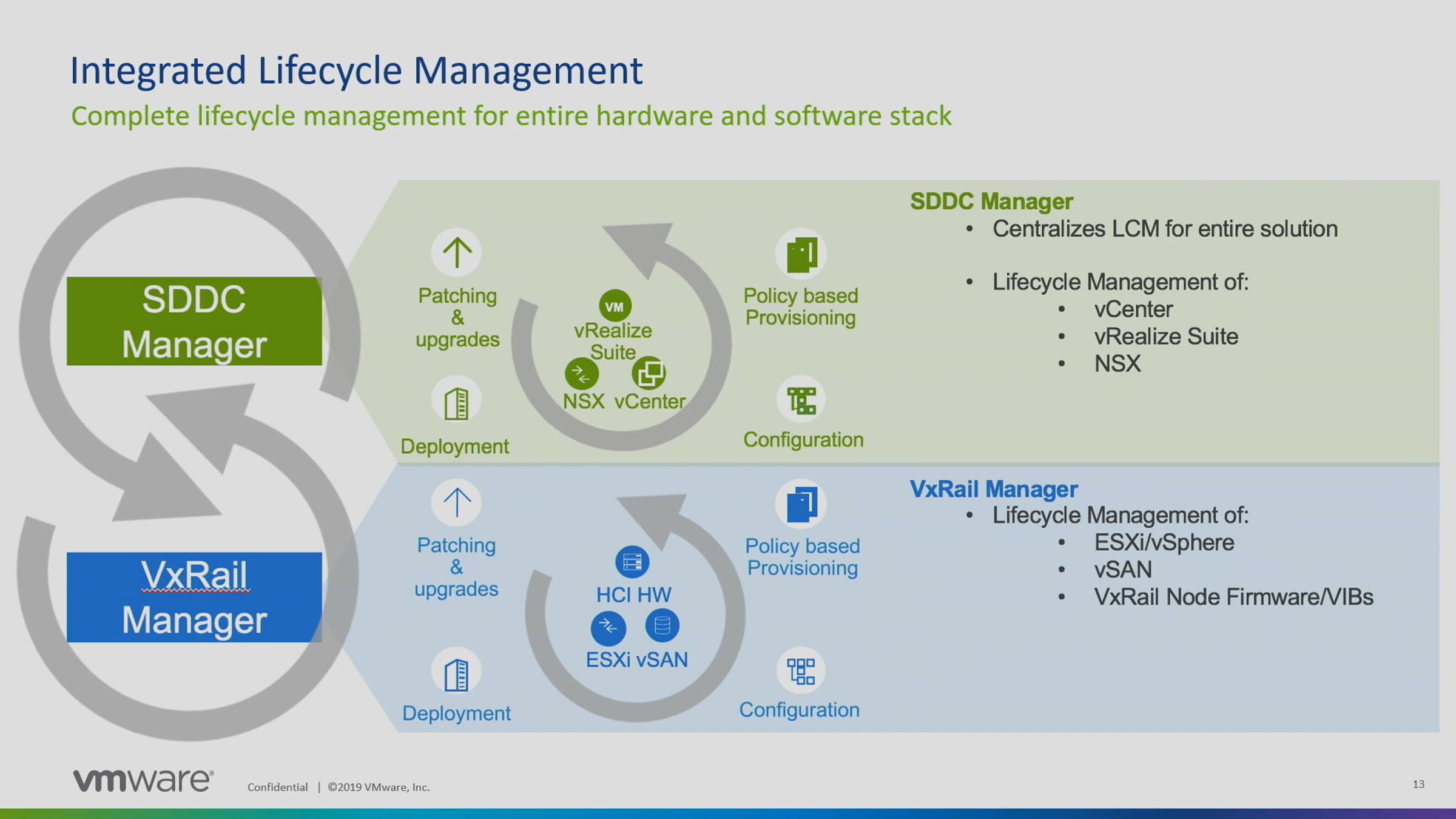
Task: Click the blue Configuration icon
Action: pos(801,671)
